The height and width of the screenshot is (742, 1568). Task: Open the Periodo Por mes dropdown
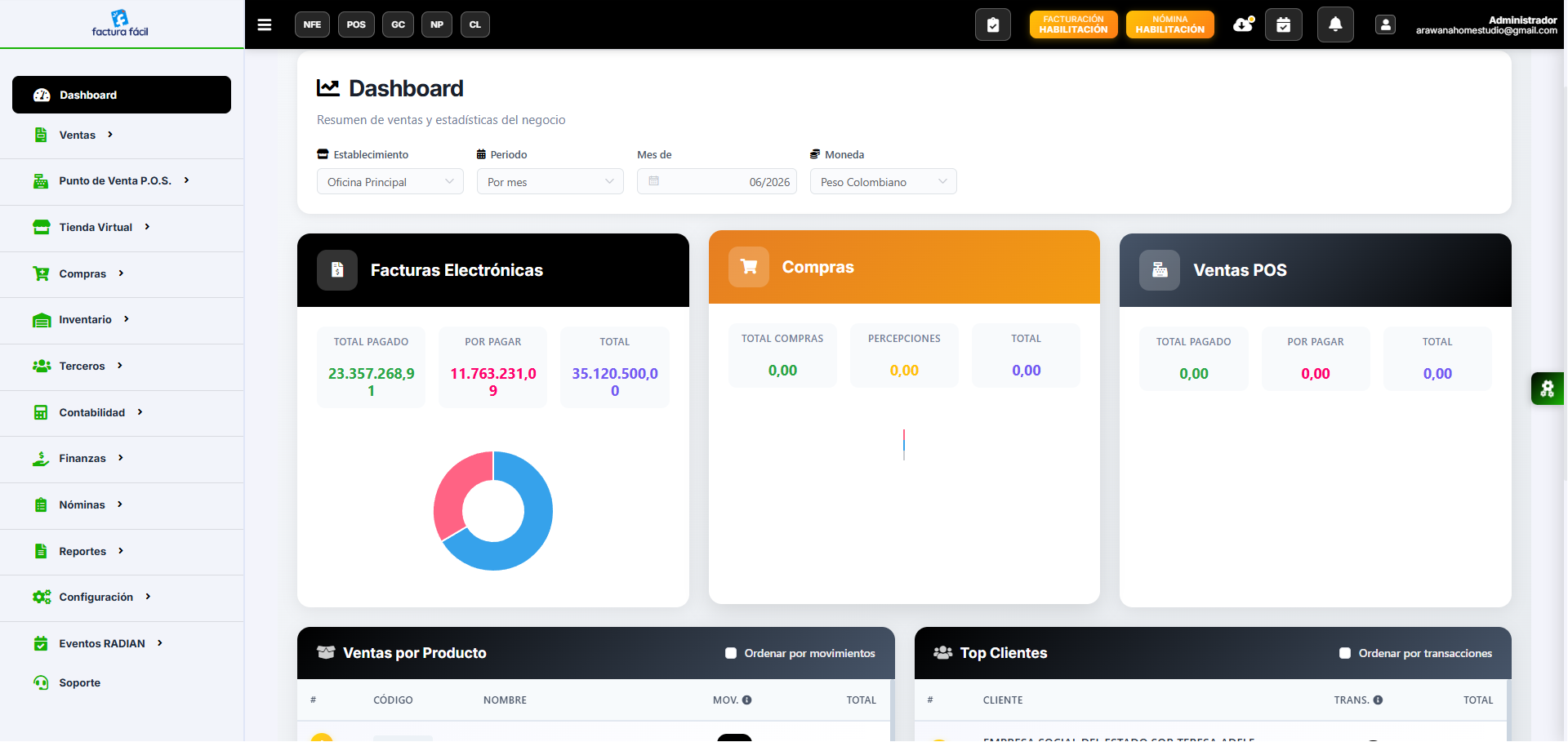550,181
